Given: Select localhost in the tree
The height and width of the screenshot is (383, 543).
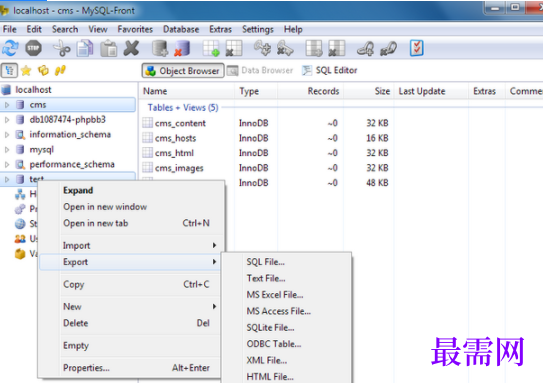Looking at the screenshot, I should (x=33, y=90).
